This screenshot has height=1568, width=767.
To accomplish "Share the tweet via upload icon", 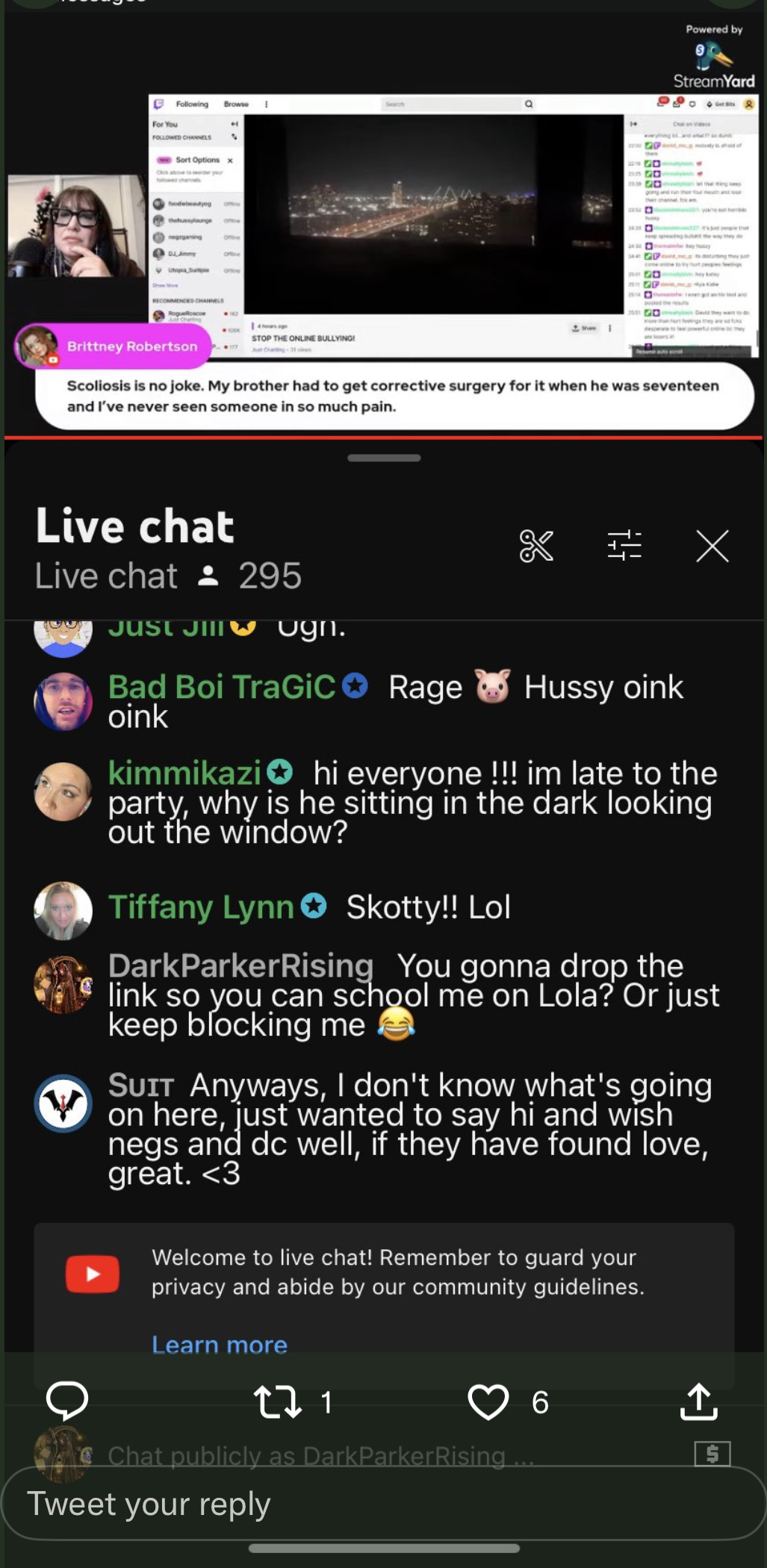I will coord(699,1401).
